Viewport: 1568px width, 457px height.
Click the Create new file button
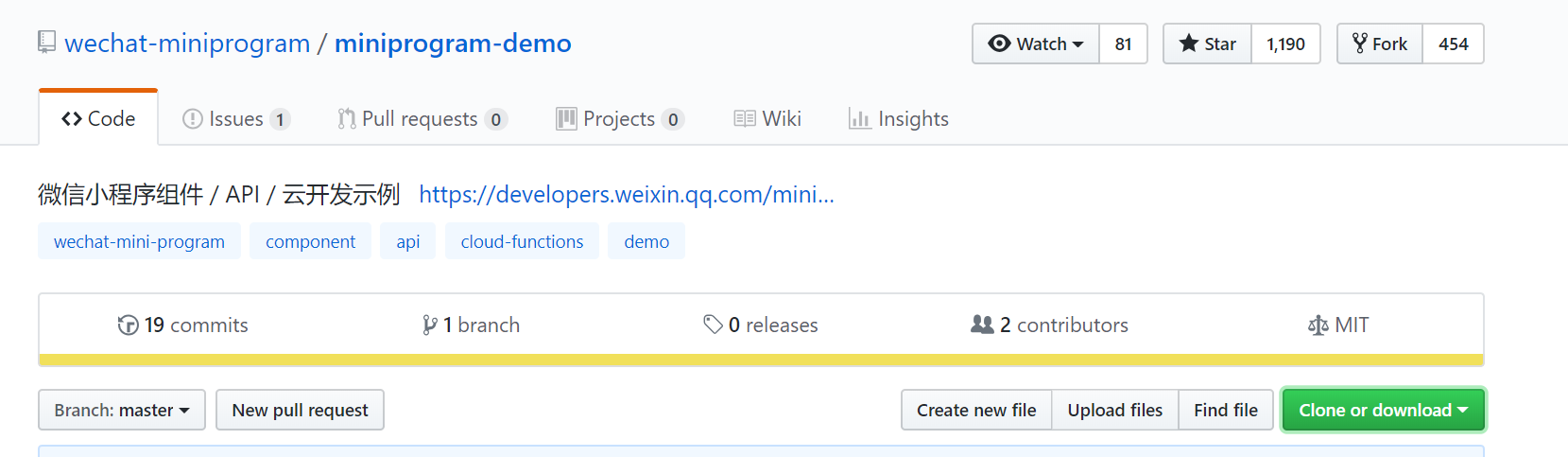[976, 410]
